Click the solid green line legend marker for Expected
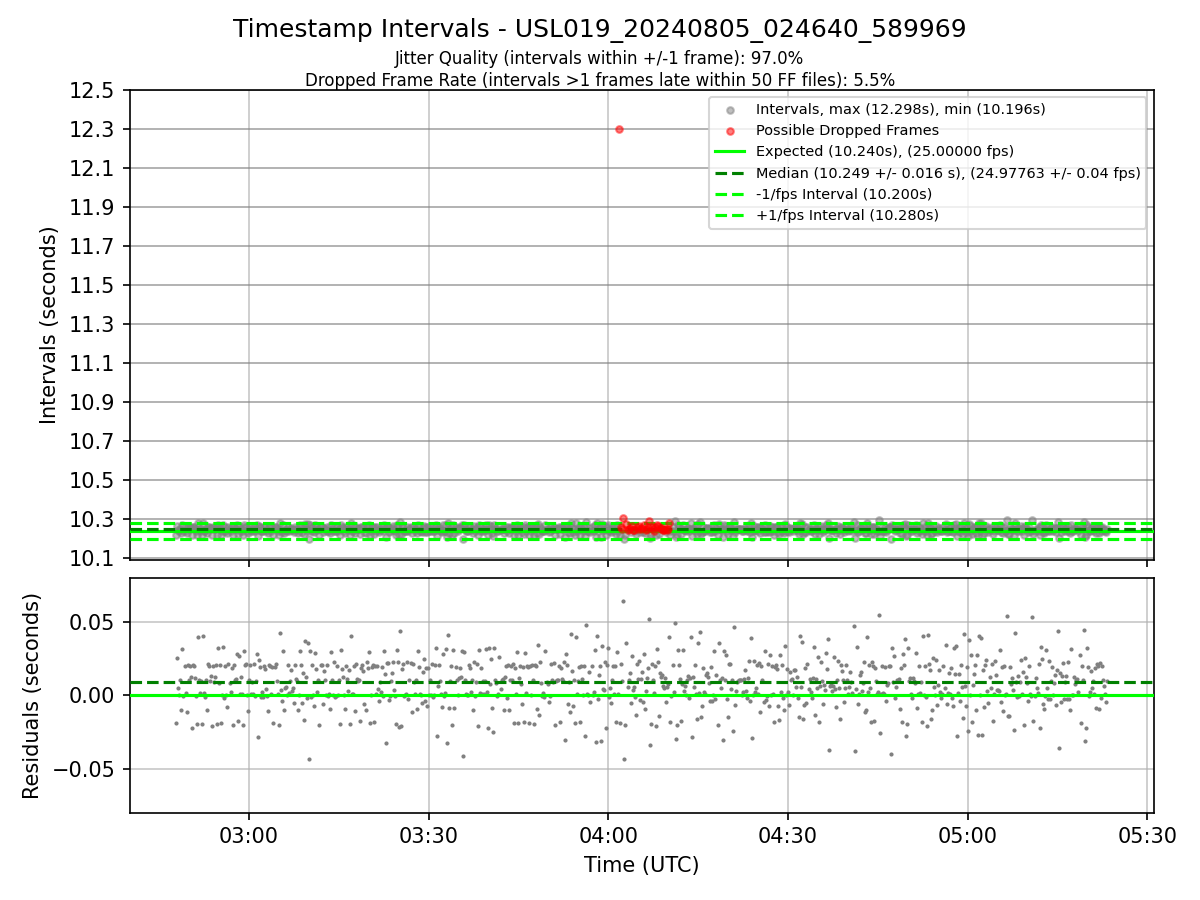 coord(731,152)
